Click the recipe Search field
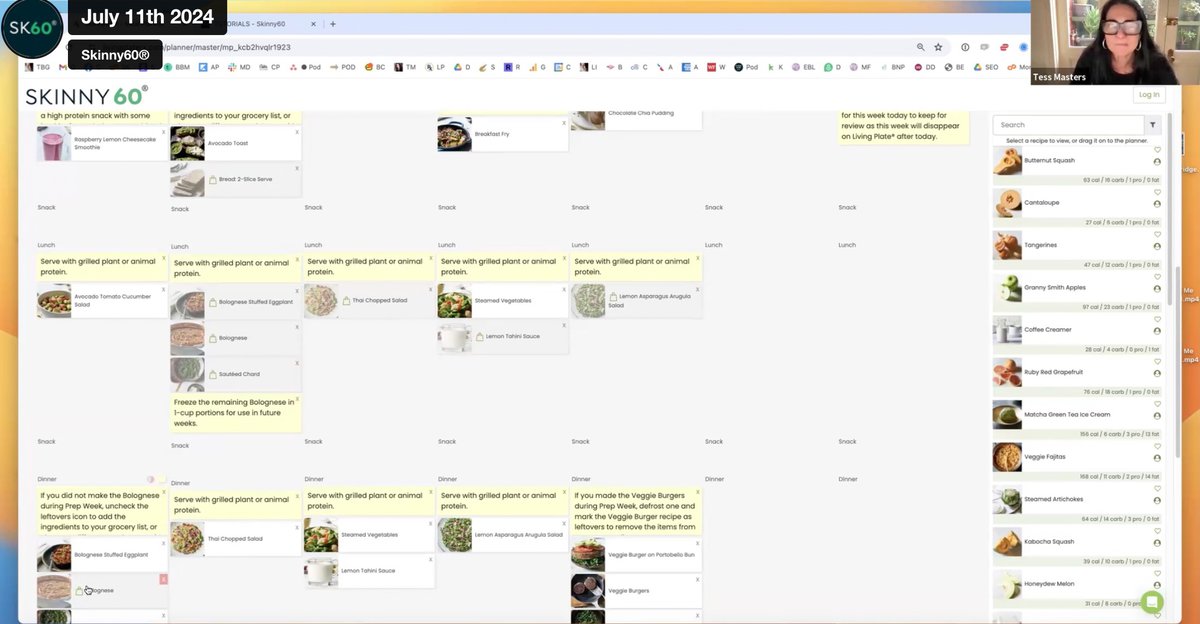This screenshot has height=624, width=1200. [x=1068, y=125]
